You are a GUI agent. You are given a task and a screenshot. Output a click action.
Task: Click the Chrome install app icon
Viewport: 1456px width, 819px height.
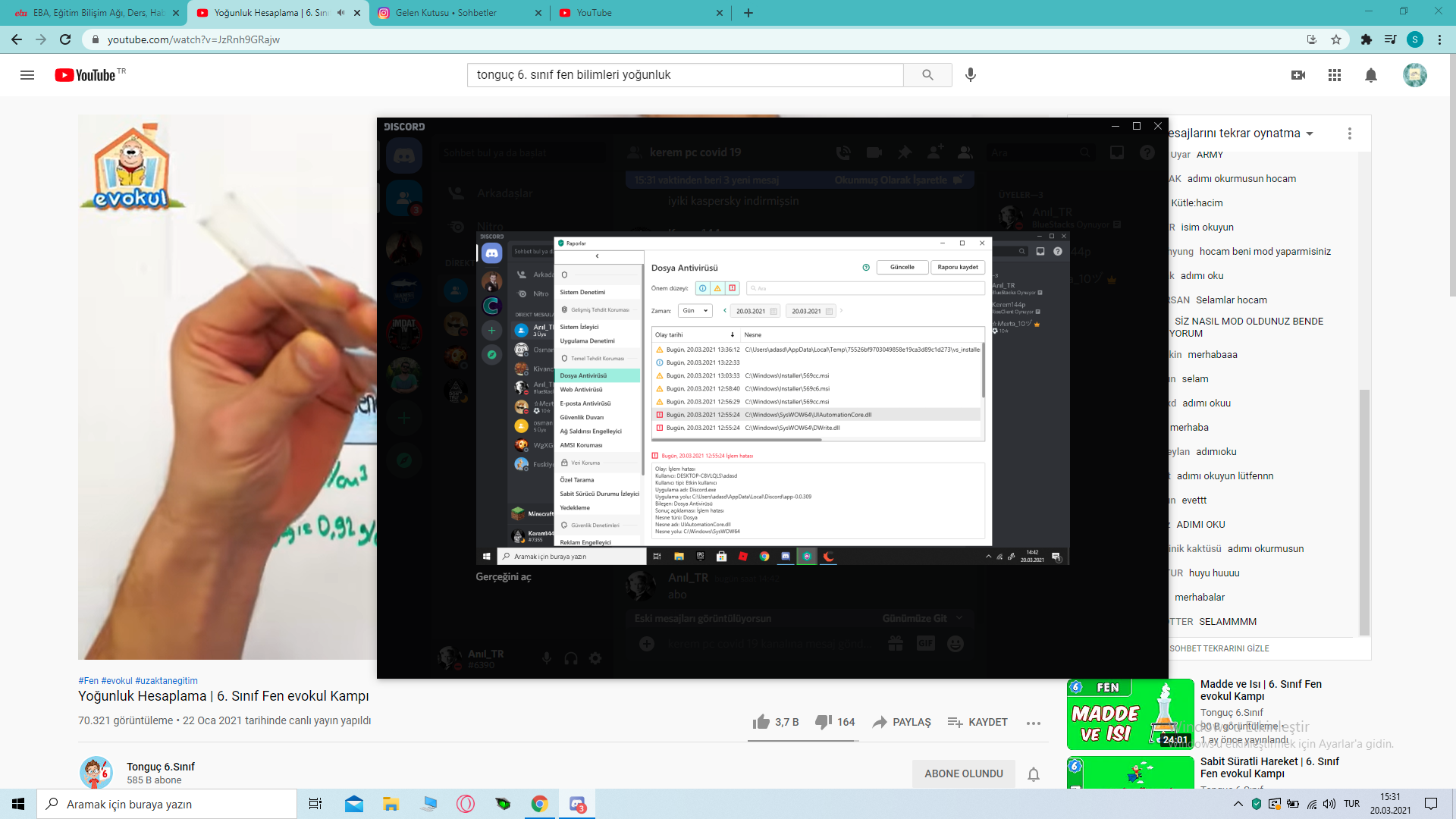point(1312,39)
